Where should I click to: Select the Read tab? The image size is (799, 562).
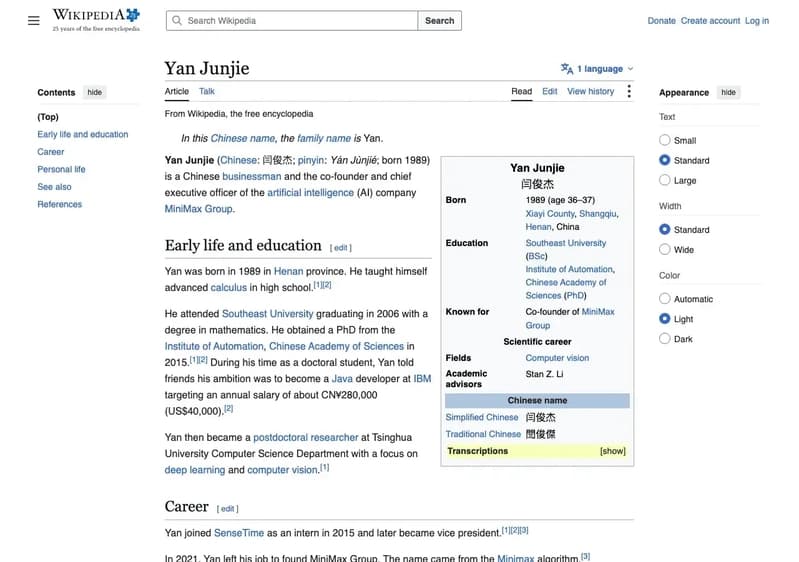click(x=521, y=91)
